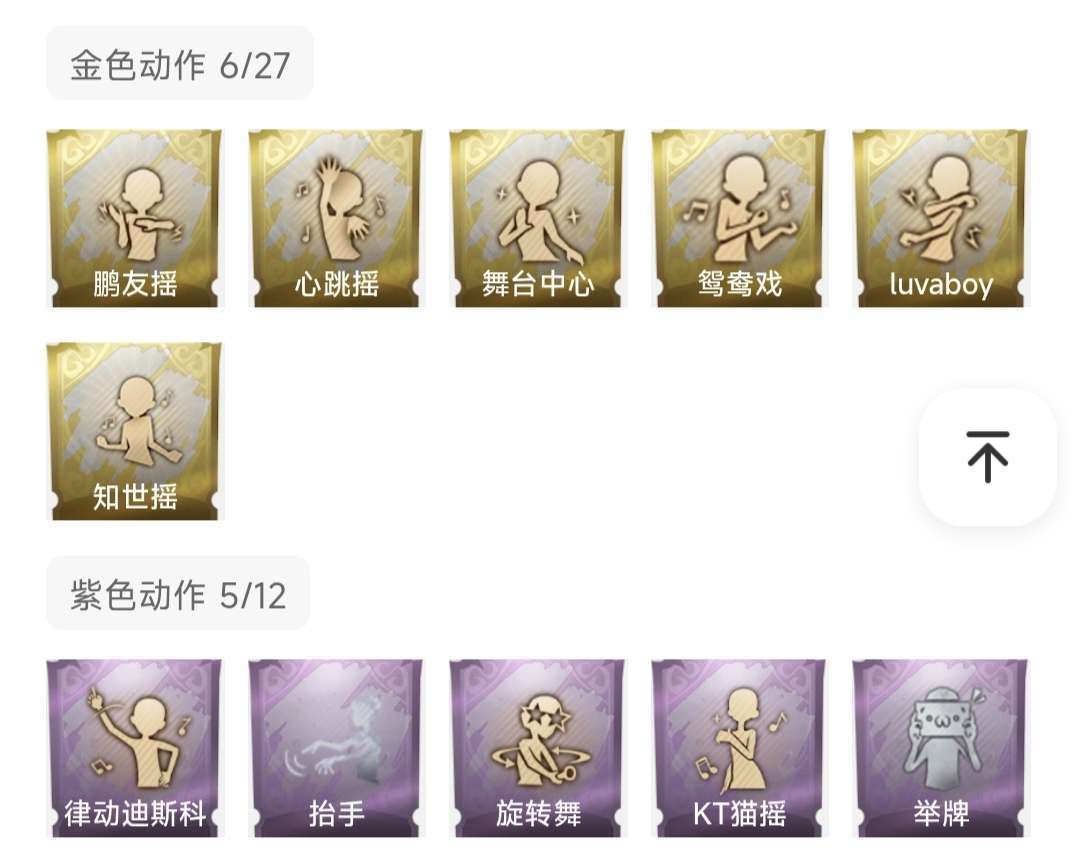Viewport: 1080px width, 857px height.
Task: Tap the spinning figure on 旋转舞 card
Action: pyautogui.click(x=541, y=743)
